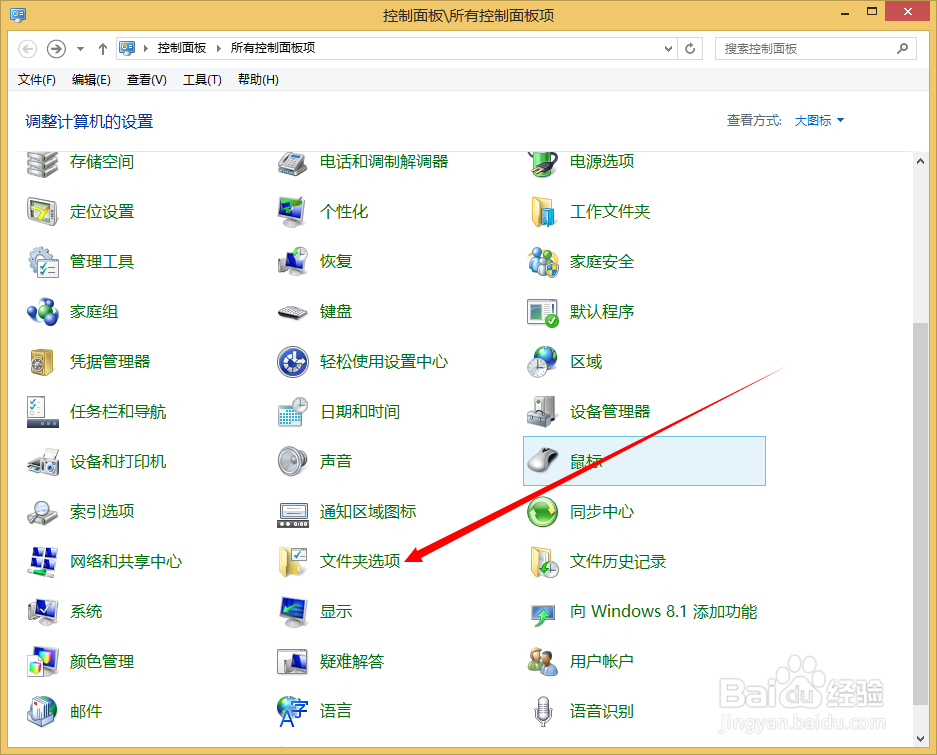Open the 工具(T) menu
The width and height of the screenshot is (937, 755).
point(202,80)
